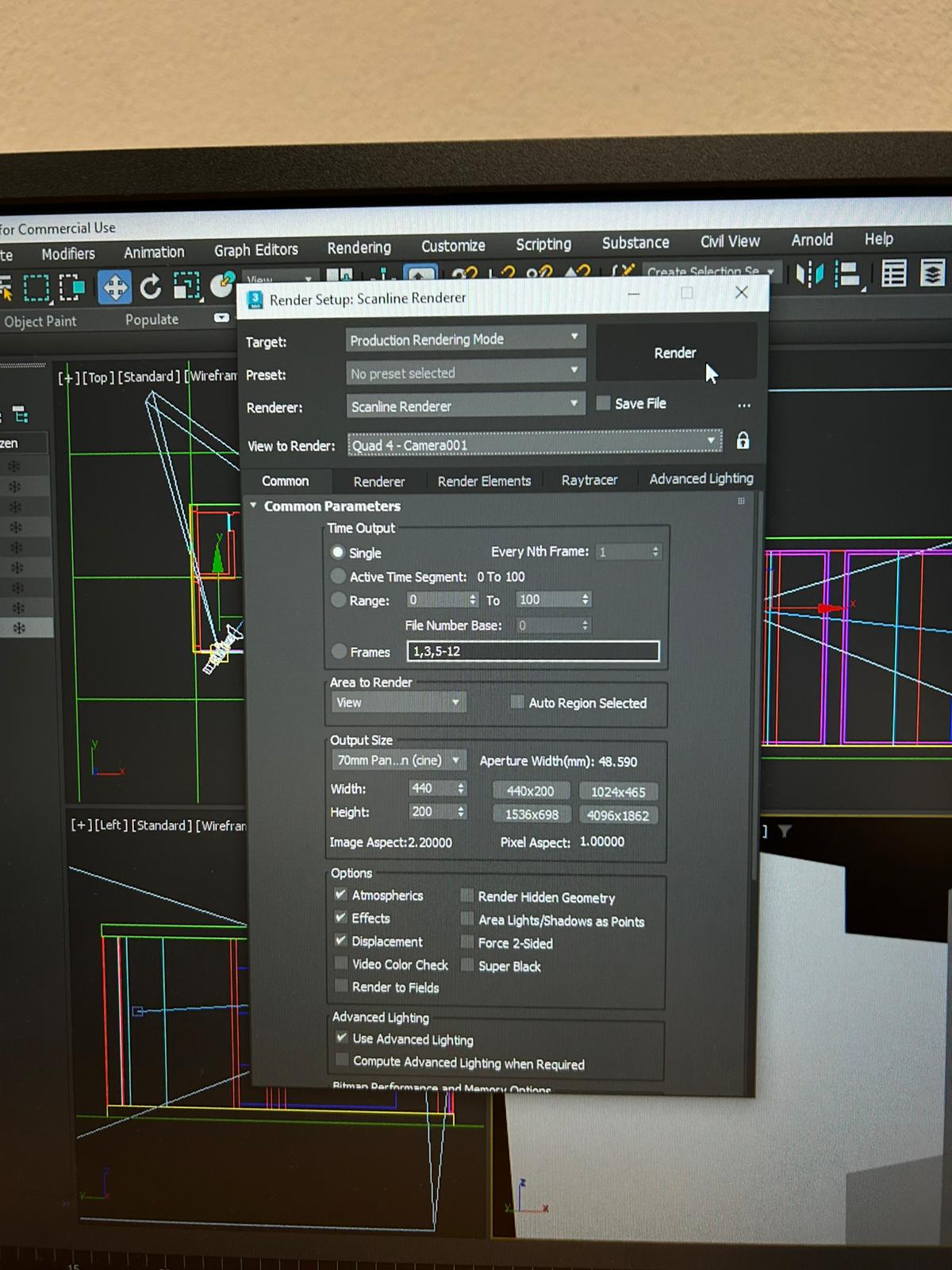This screenshot has width=952, height=1270.
Task: Choose the Rectangular Selection Region tool
Action: (36, 287)
